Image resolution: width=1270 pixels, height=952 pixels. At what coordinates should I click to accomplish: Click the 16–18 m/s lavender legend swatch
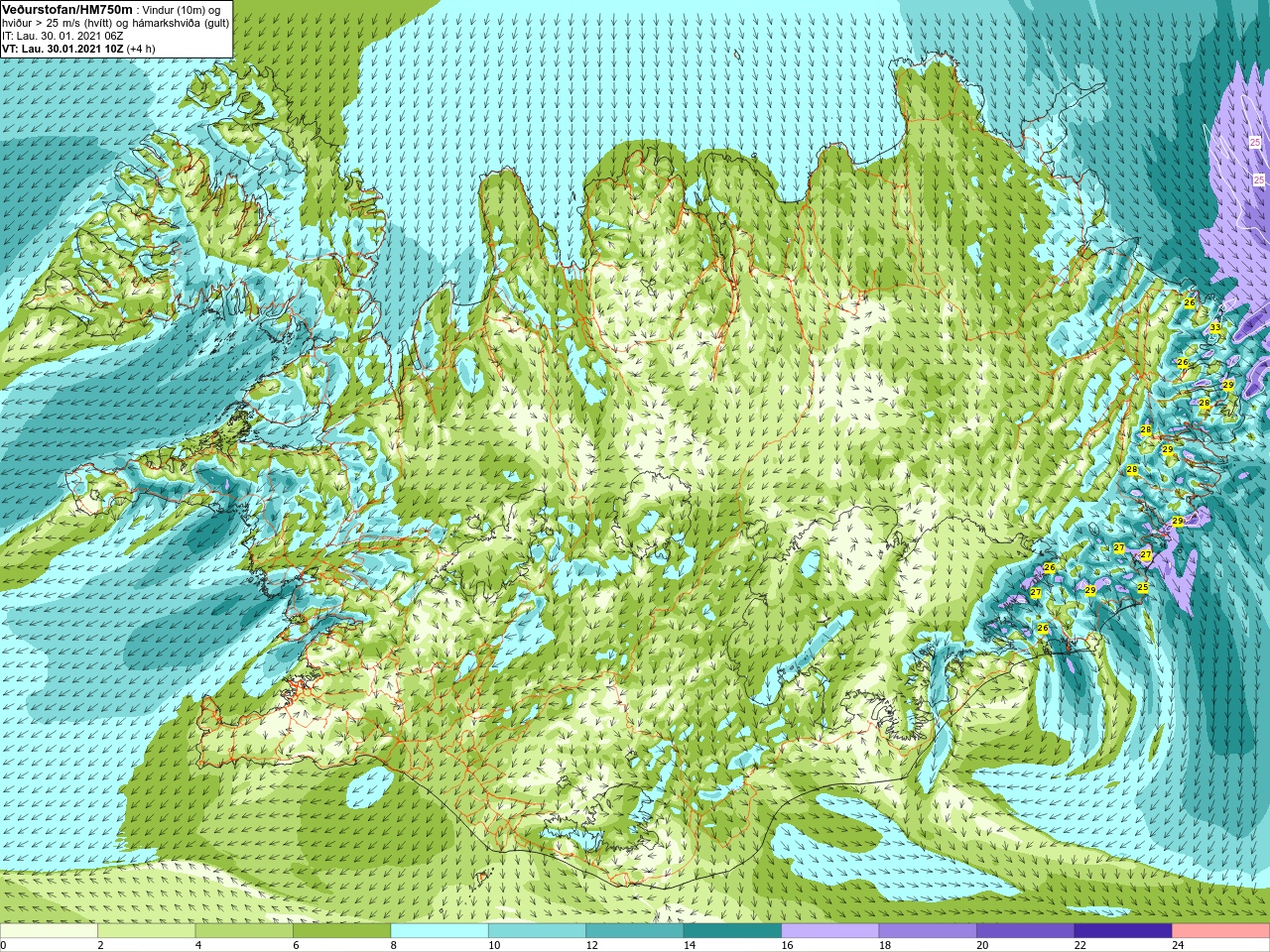click(830, 931)
